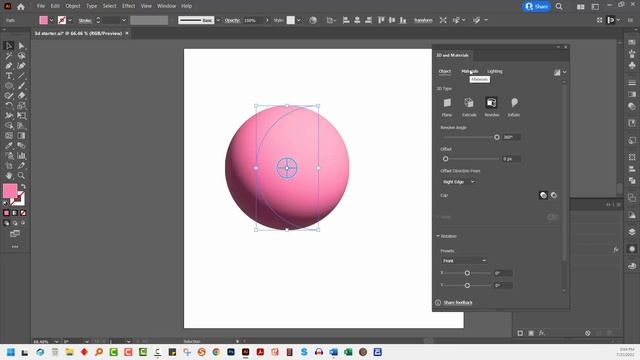Open fill color dropdown in control bar
This screenshot has width=640, height=360.
[51, 20]
